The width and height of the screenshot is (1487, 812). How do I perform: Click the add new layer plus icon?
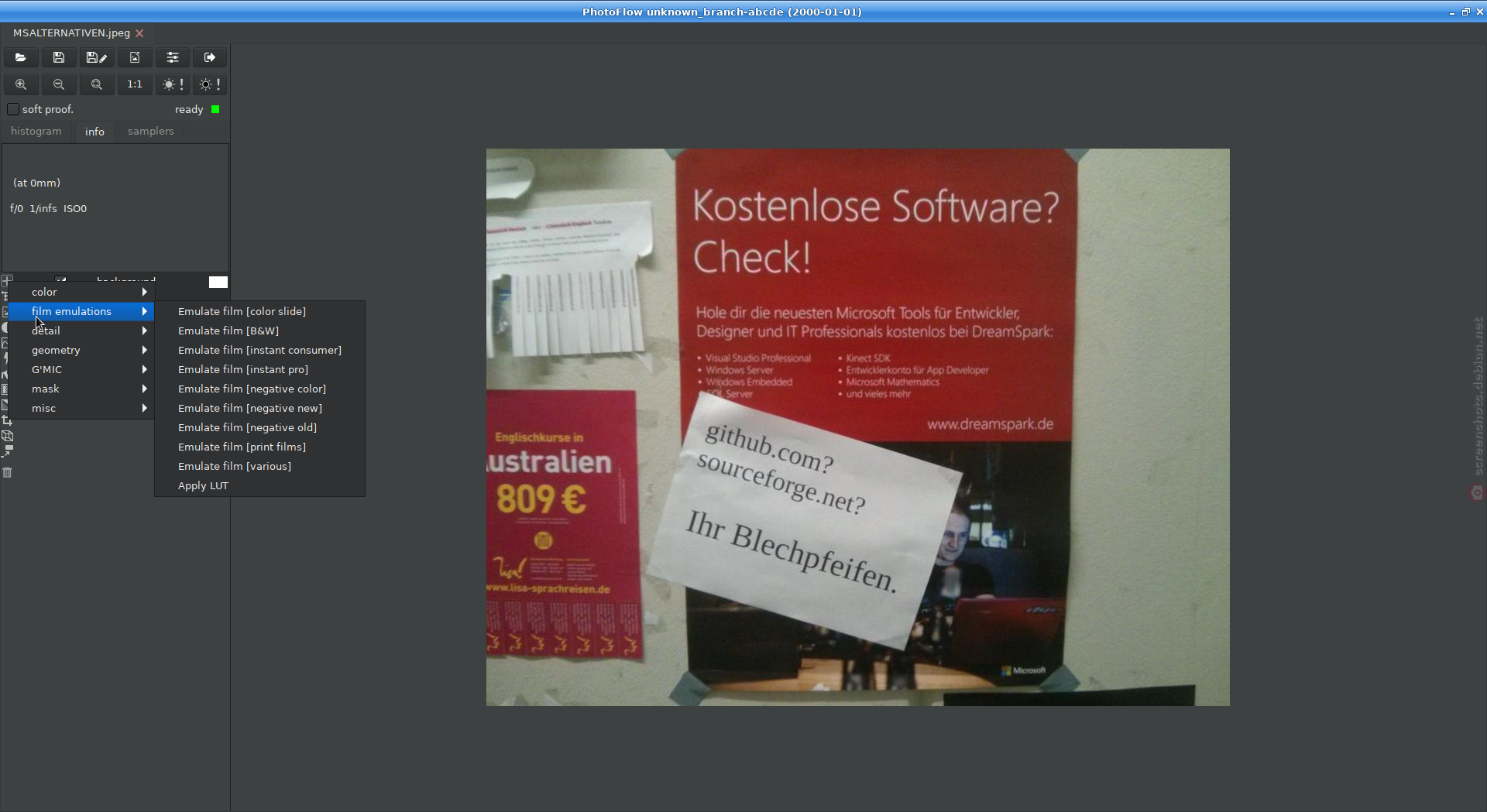tap(7, 280)
